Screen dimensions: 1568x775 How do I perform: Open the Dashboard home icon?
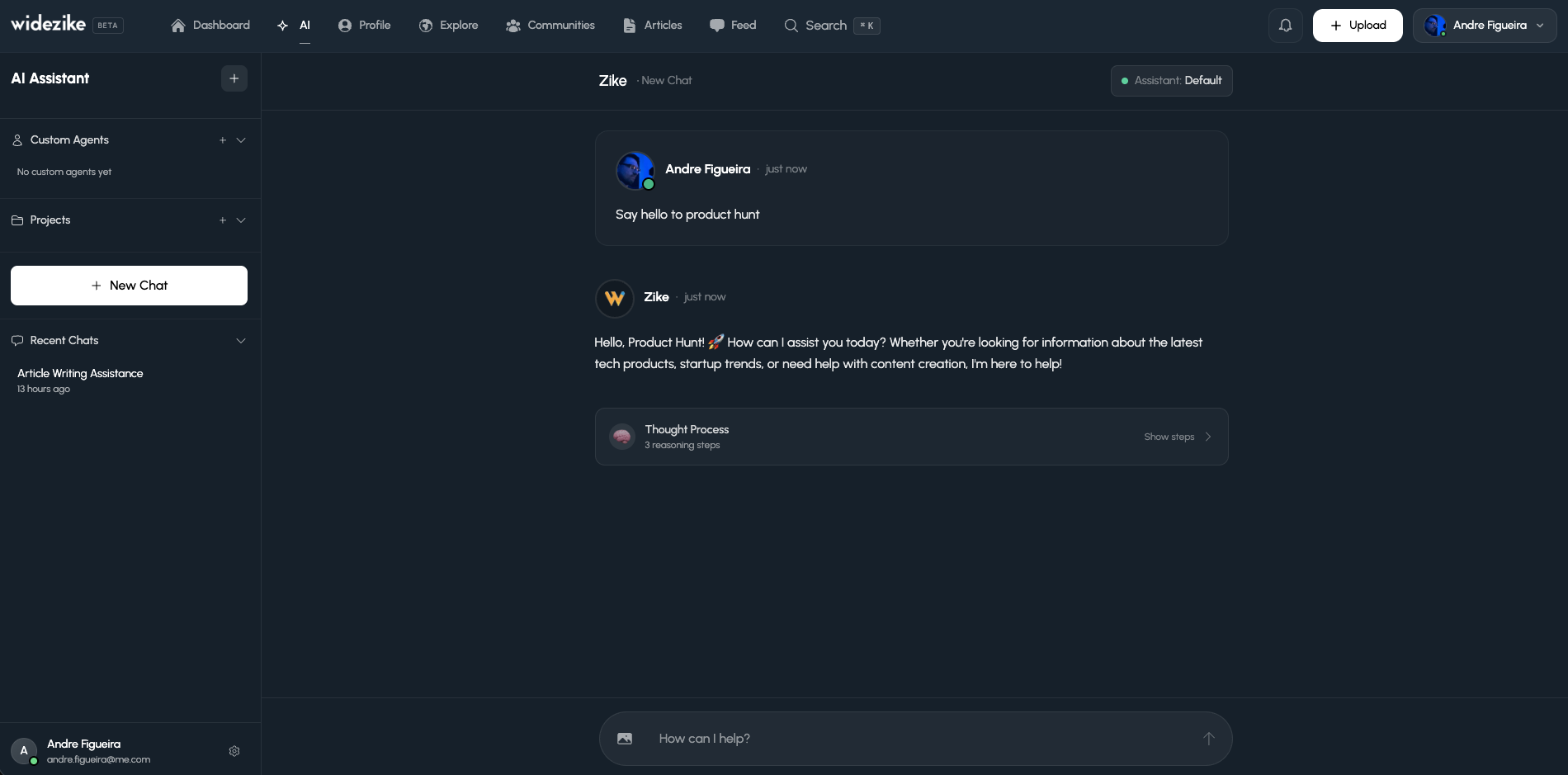177,25
